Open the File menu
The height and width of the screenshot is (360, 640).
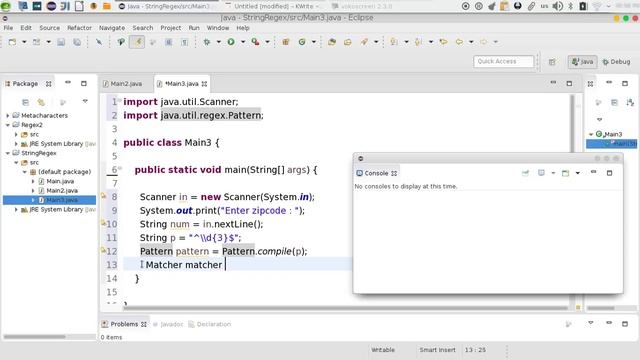tap(8, 28)
